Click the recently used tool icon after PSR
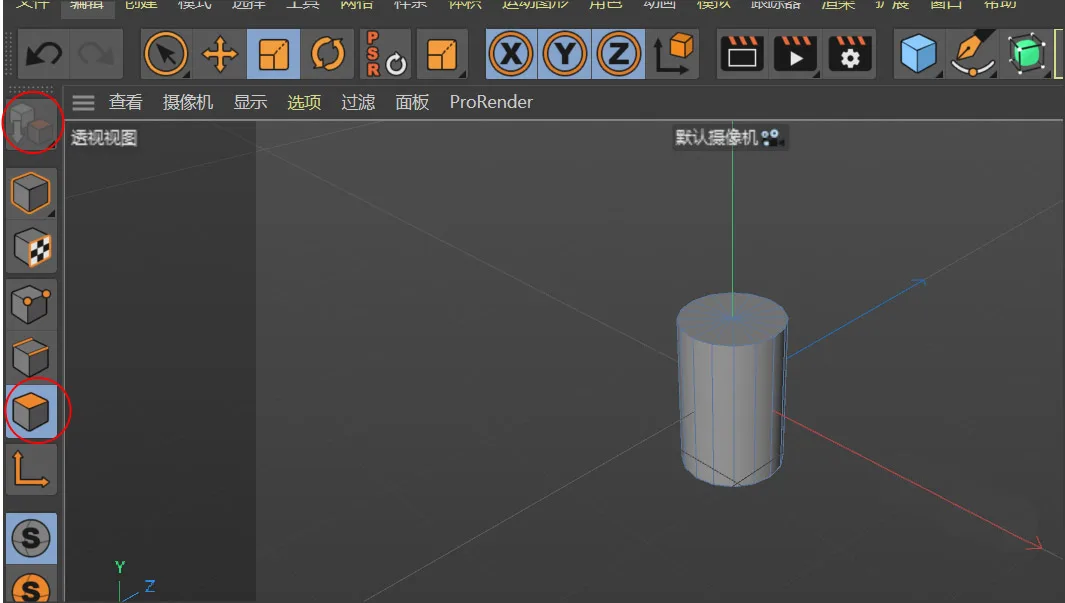Screen dimensions: 1065x603 point(441,54)
